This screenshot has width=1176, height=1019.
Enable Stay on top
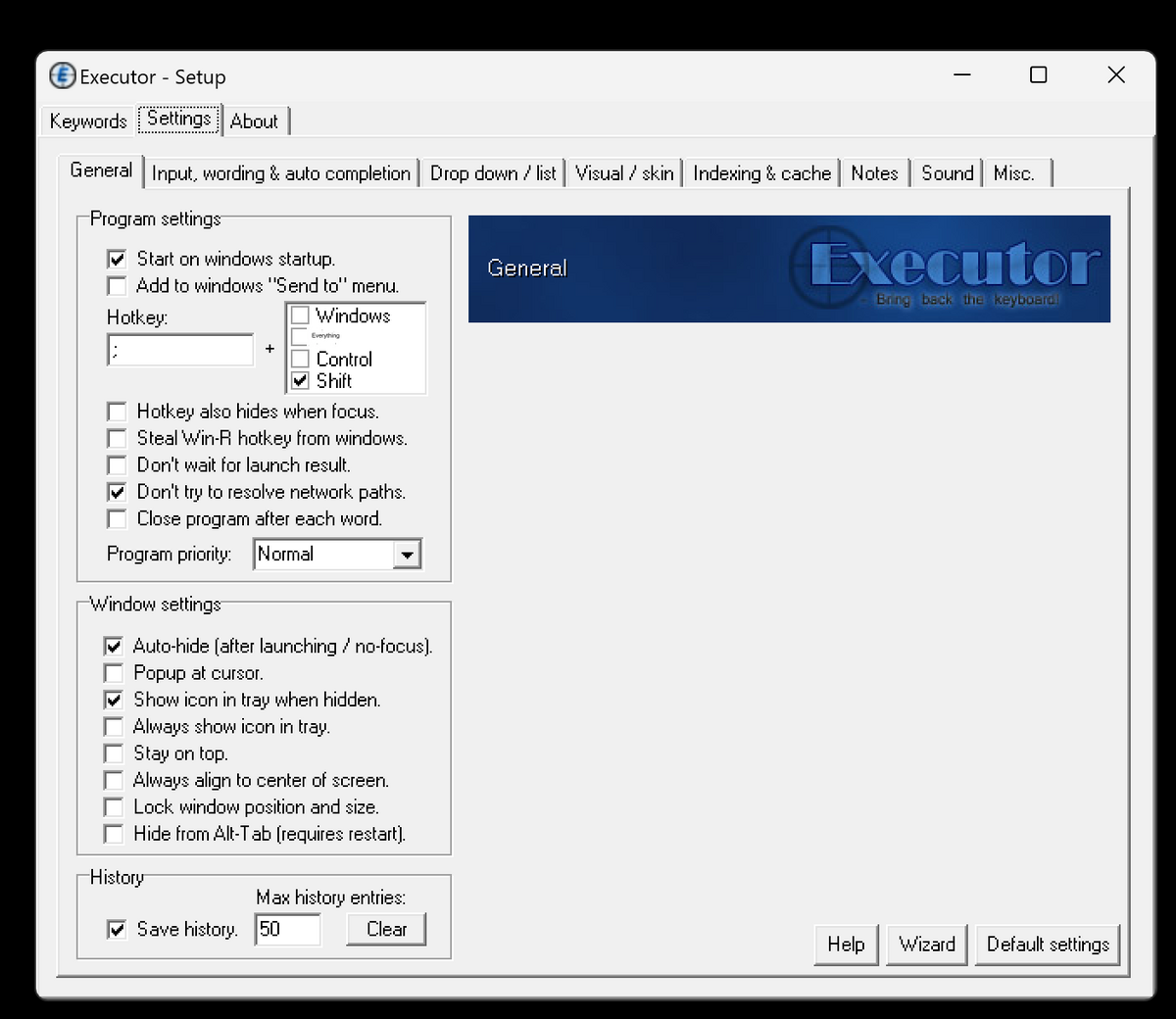[114, 753]
